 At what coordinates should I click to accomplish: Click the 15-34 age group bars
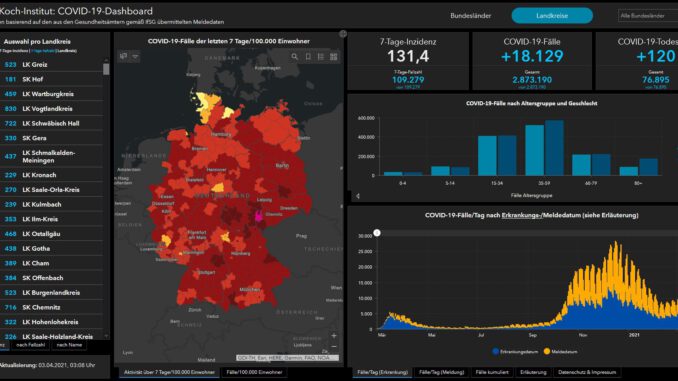tap(497, 156)
